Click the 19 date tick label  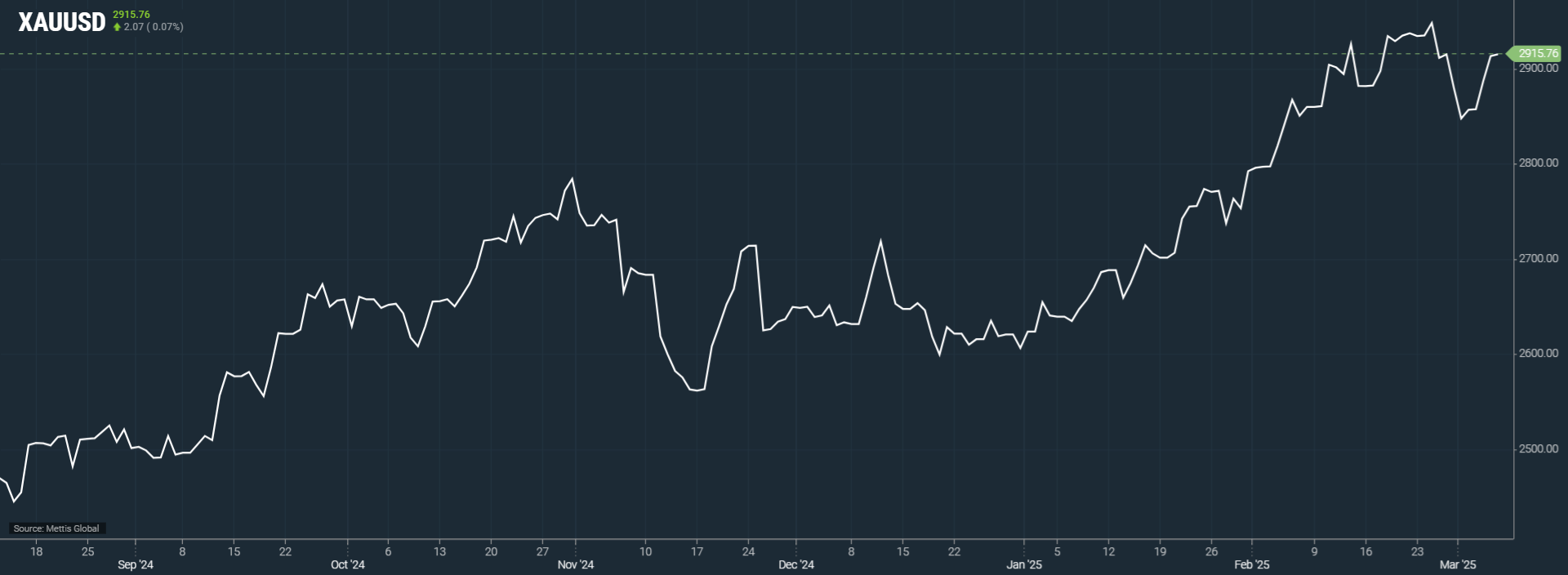1160,551
